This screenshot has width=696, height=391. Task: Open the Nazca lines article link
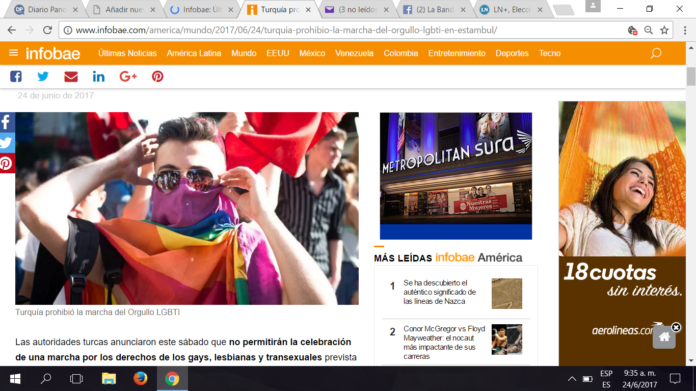click(439, 292)
